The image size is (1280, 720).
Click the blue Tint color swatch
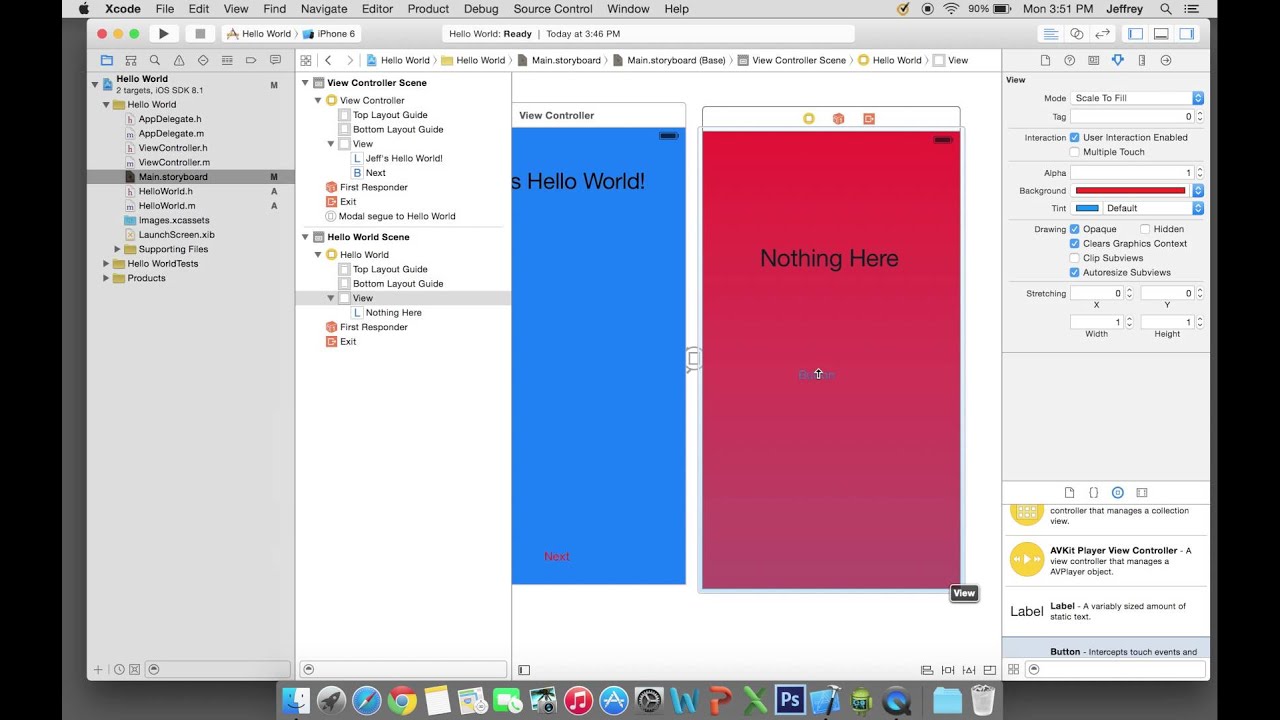pos(1088,208)
